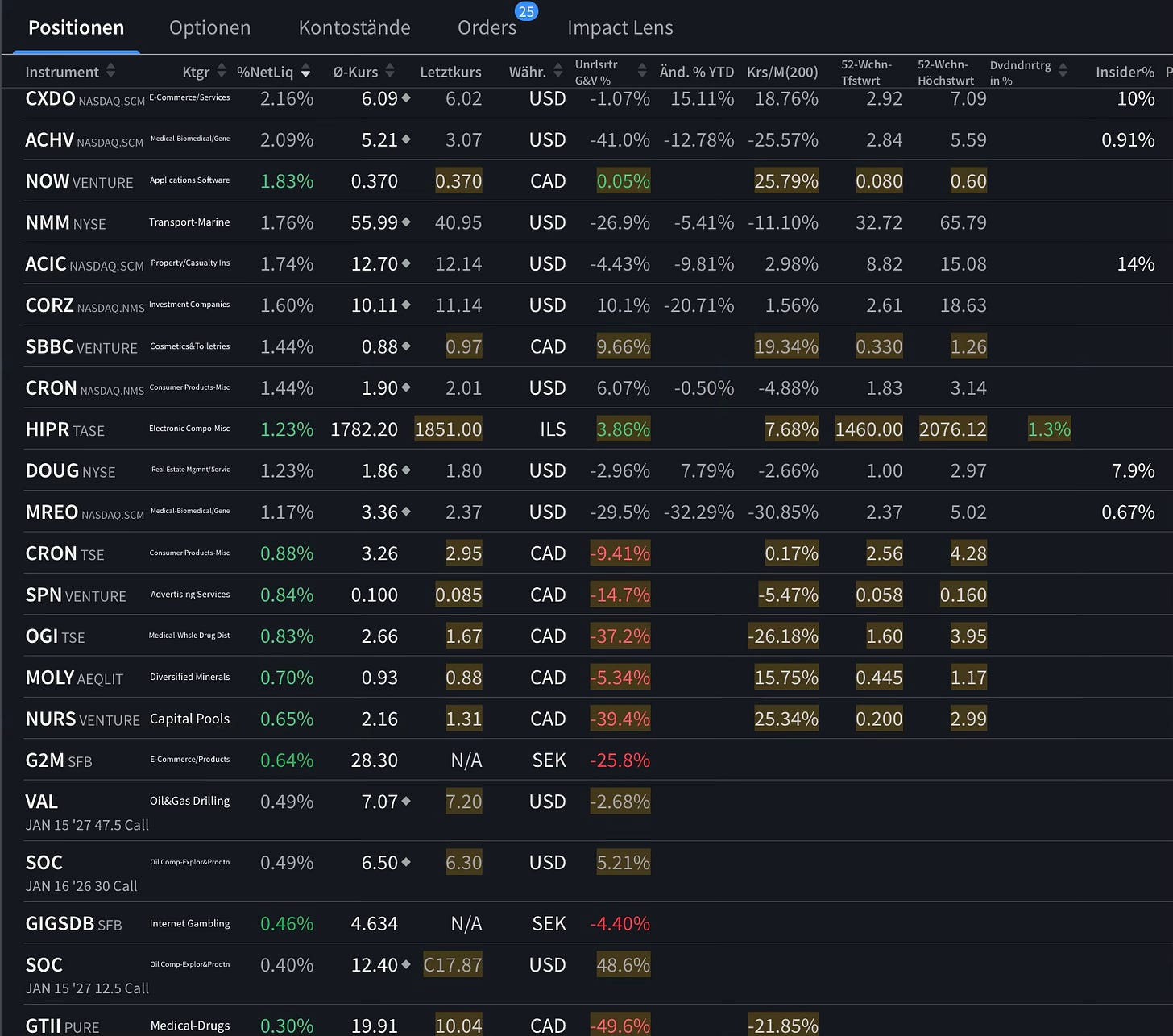
Task: Click the Capital Pools category for NURS
Action: click(189, 719)
